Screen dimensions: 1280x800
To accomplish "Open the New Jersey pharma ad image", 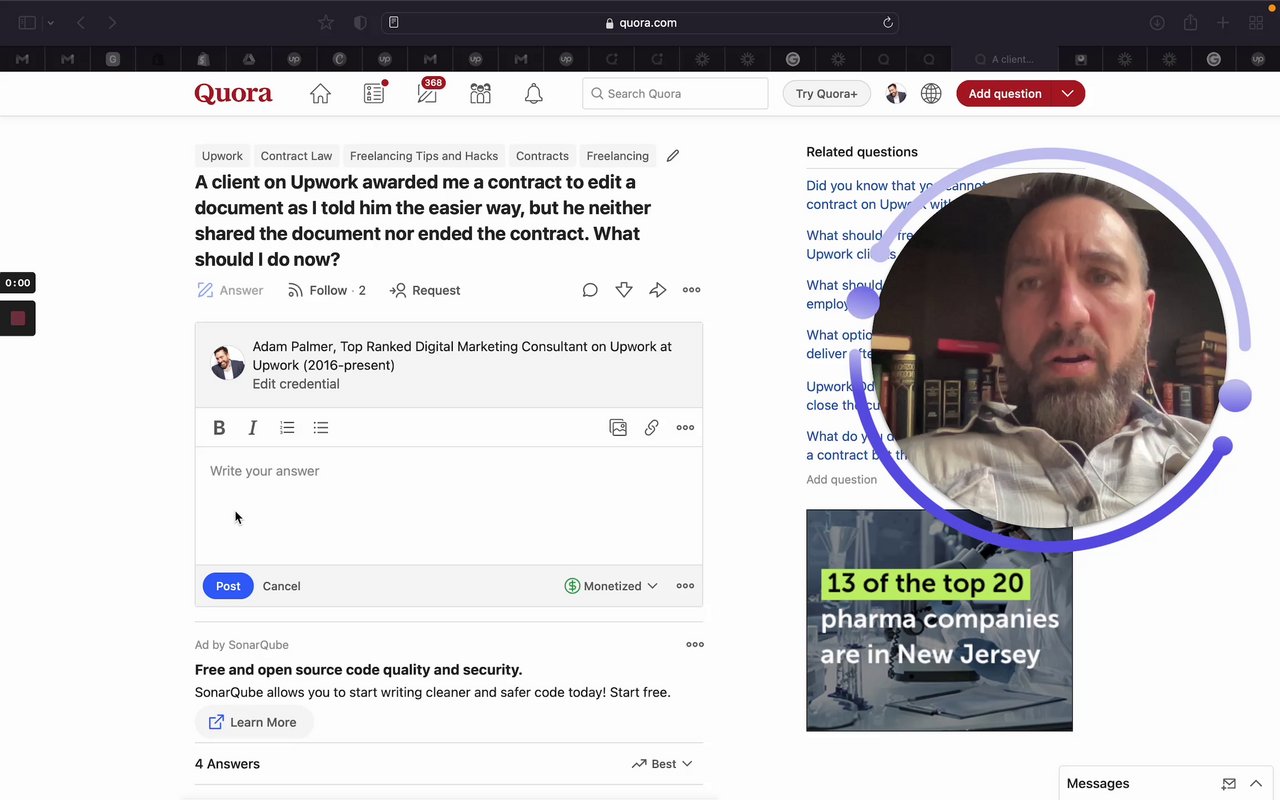I will coord(939,620).
